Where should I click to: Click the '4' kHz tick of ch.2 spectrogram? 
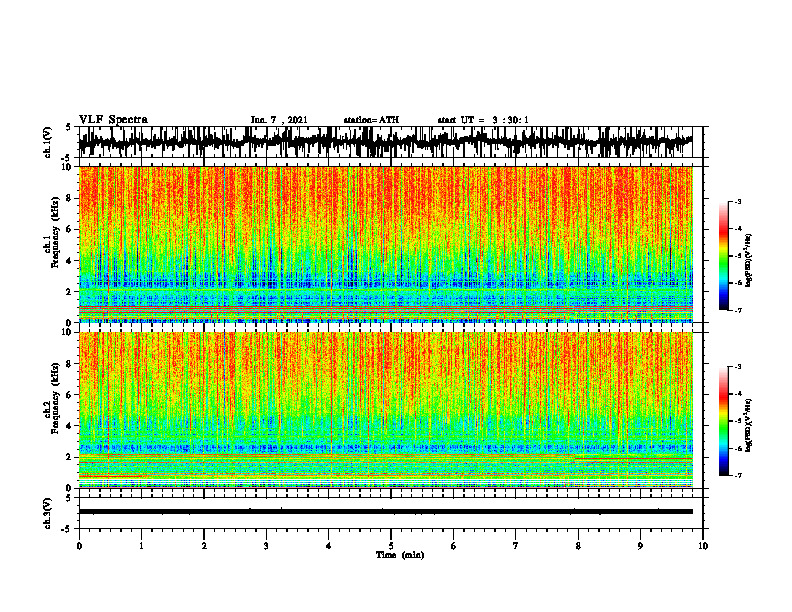point(70,426)
